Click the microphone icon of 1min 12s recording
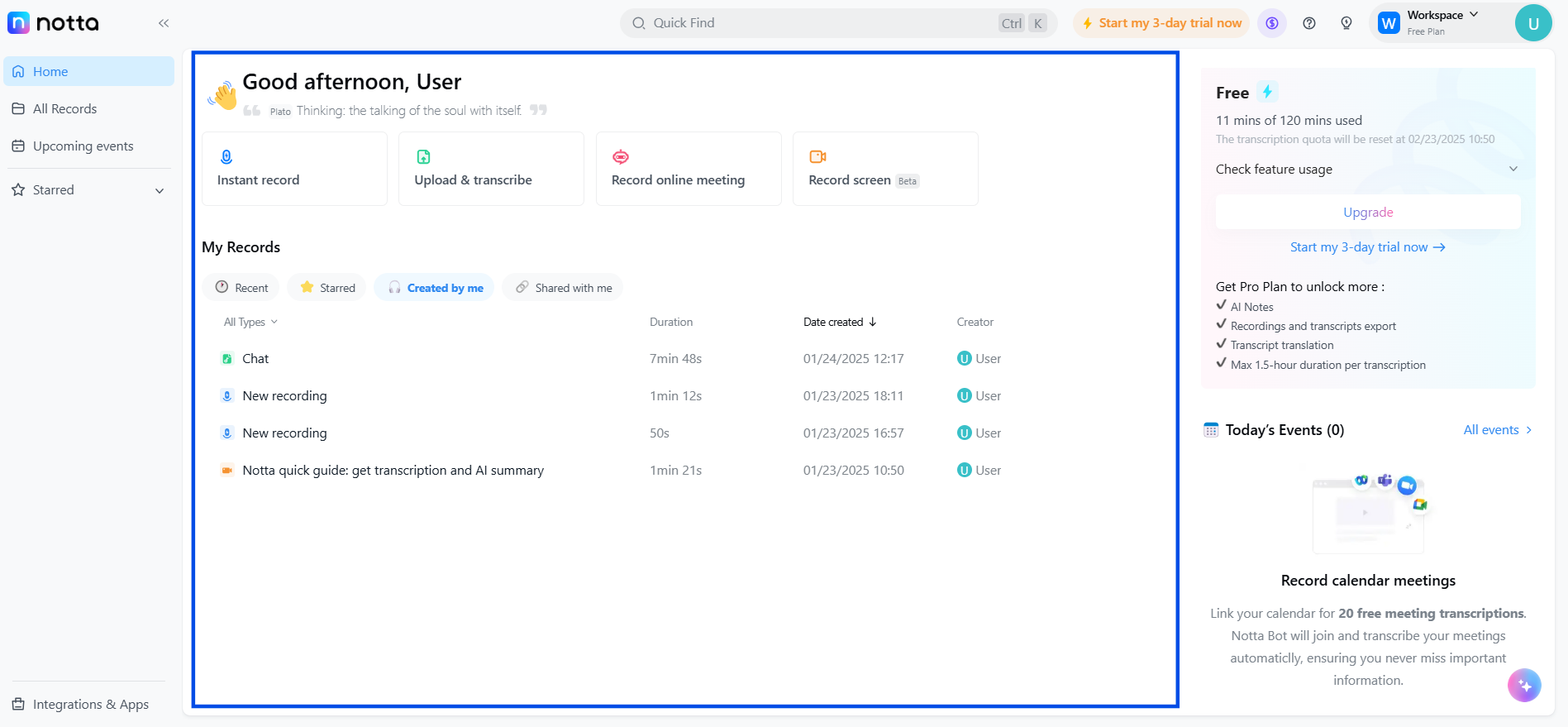Screen dimensions: 1568x727 (x=226, y=396)
